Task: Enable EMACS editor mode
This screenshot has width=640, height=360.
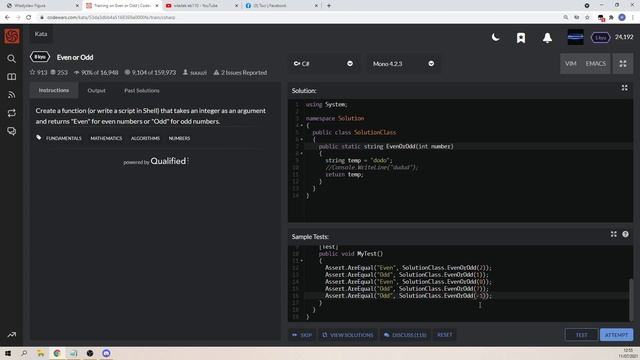Action: pyautogui.click(x=596, y=64)
